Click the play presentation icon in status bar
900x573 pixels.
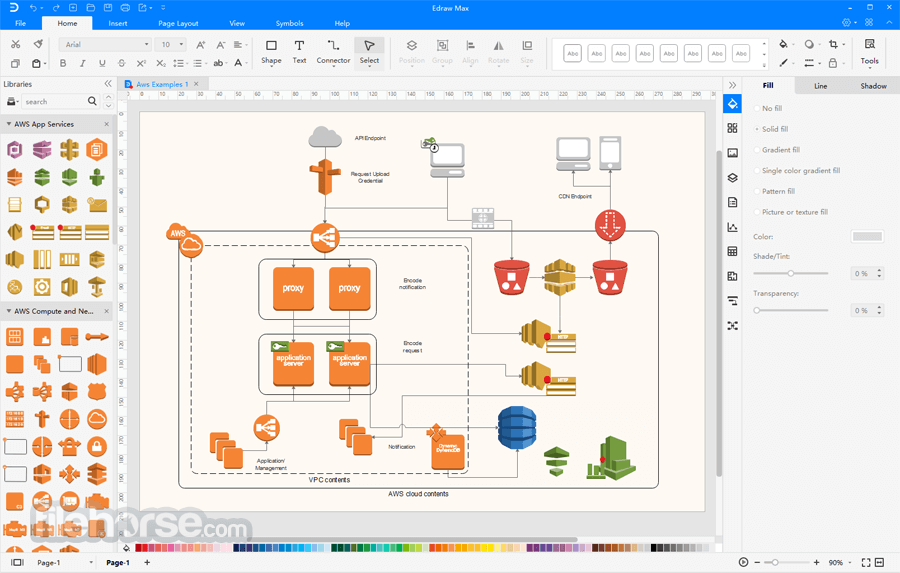pos(743,562)
